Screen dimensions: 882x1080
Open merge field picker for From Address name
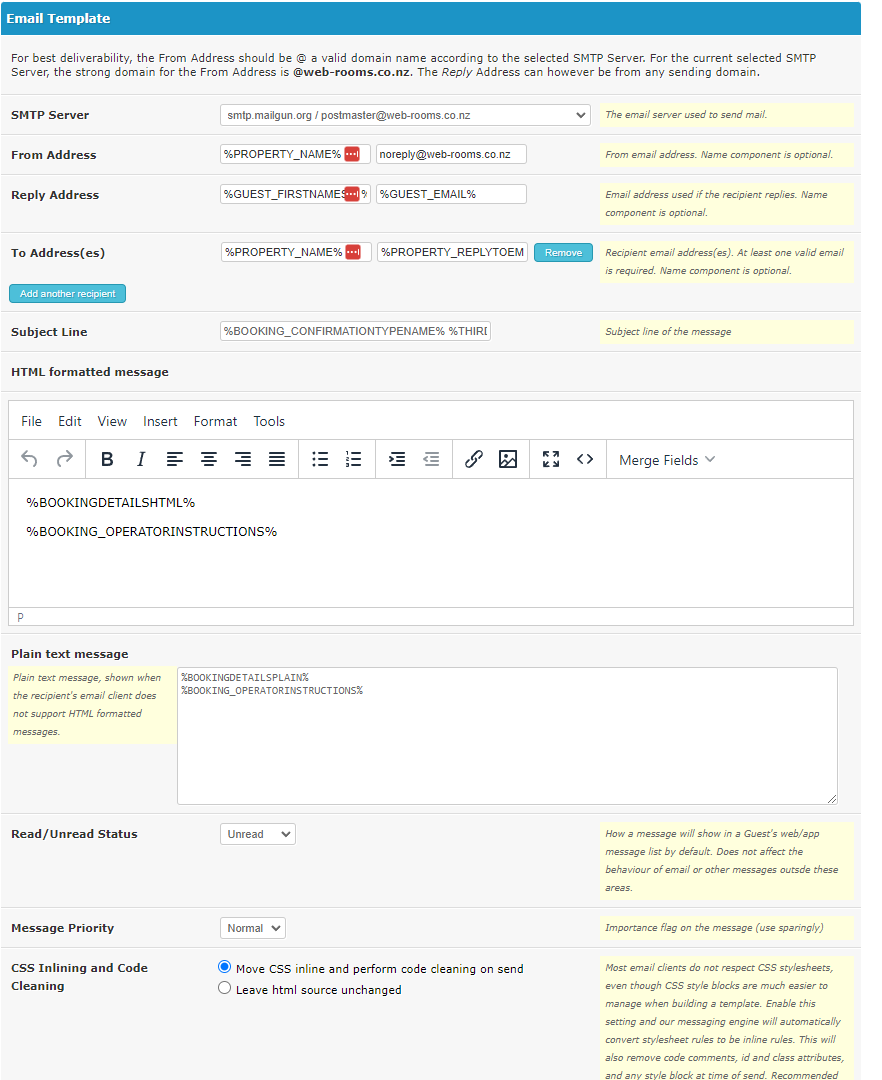[x=352, y=154]
